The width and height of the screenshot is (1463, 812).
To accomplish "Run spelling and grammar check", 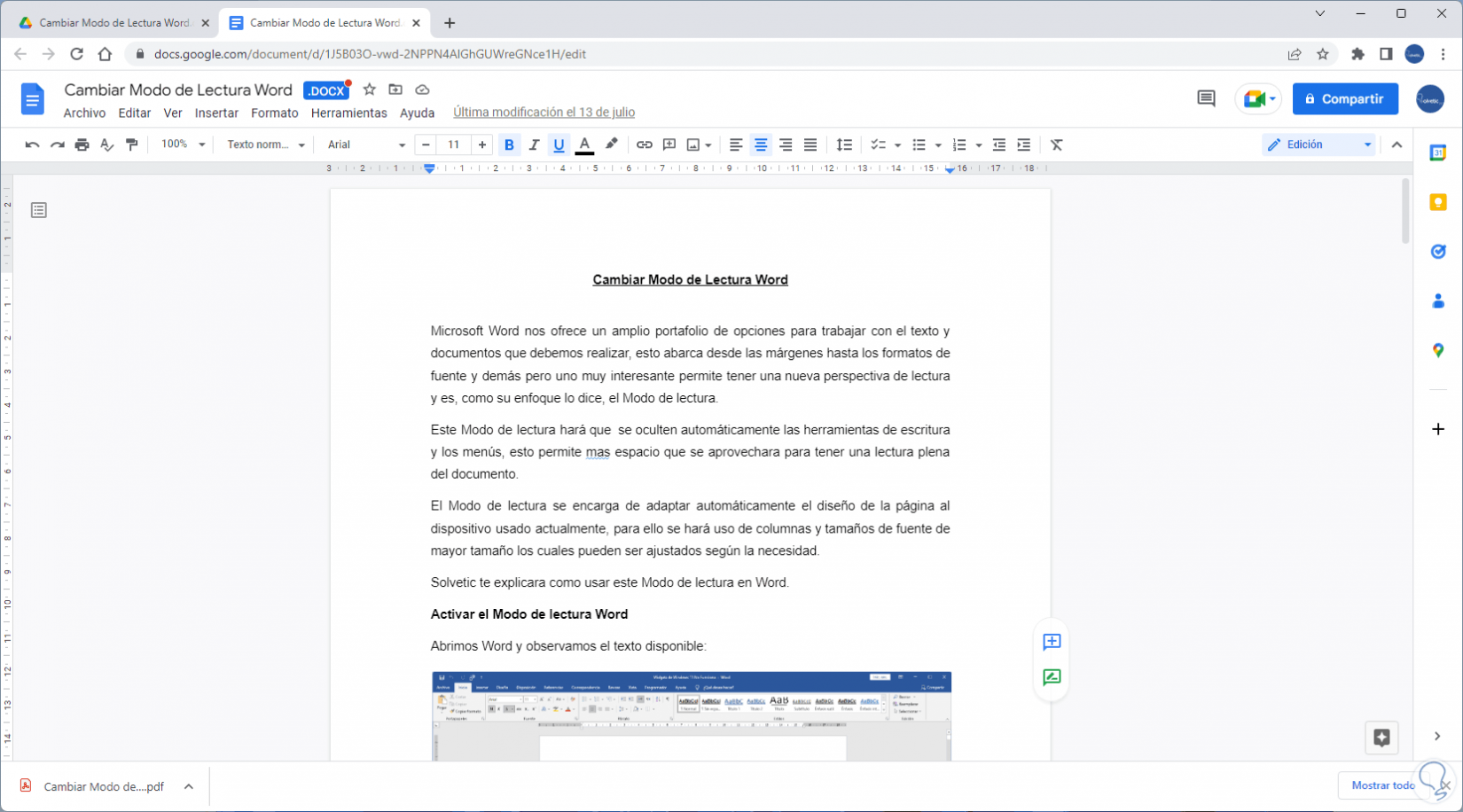I will pos(107,144).
